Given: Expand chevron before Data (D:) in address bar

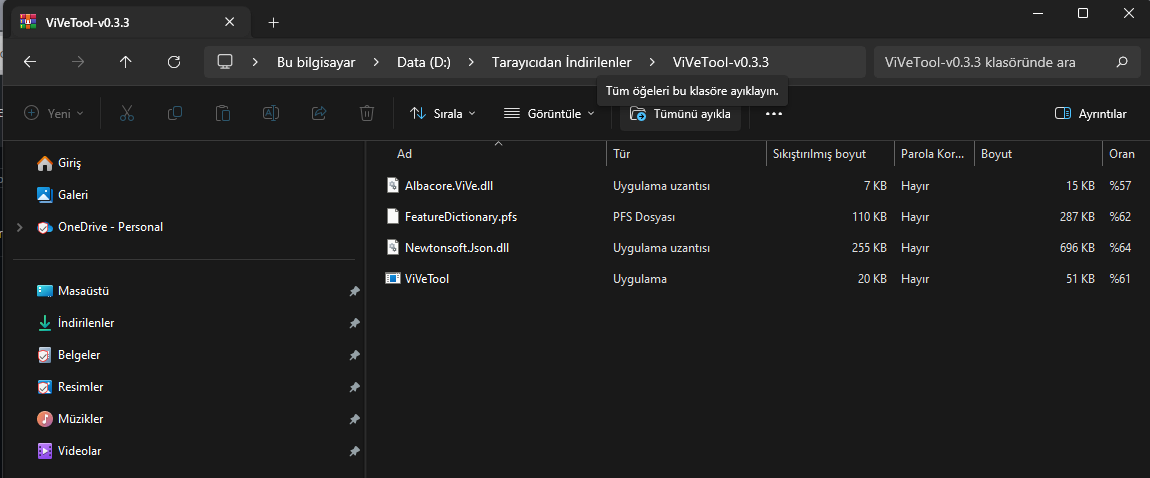Looking at the screenshot, I should pyautogui.click(x=376, y=62).
